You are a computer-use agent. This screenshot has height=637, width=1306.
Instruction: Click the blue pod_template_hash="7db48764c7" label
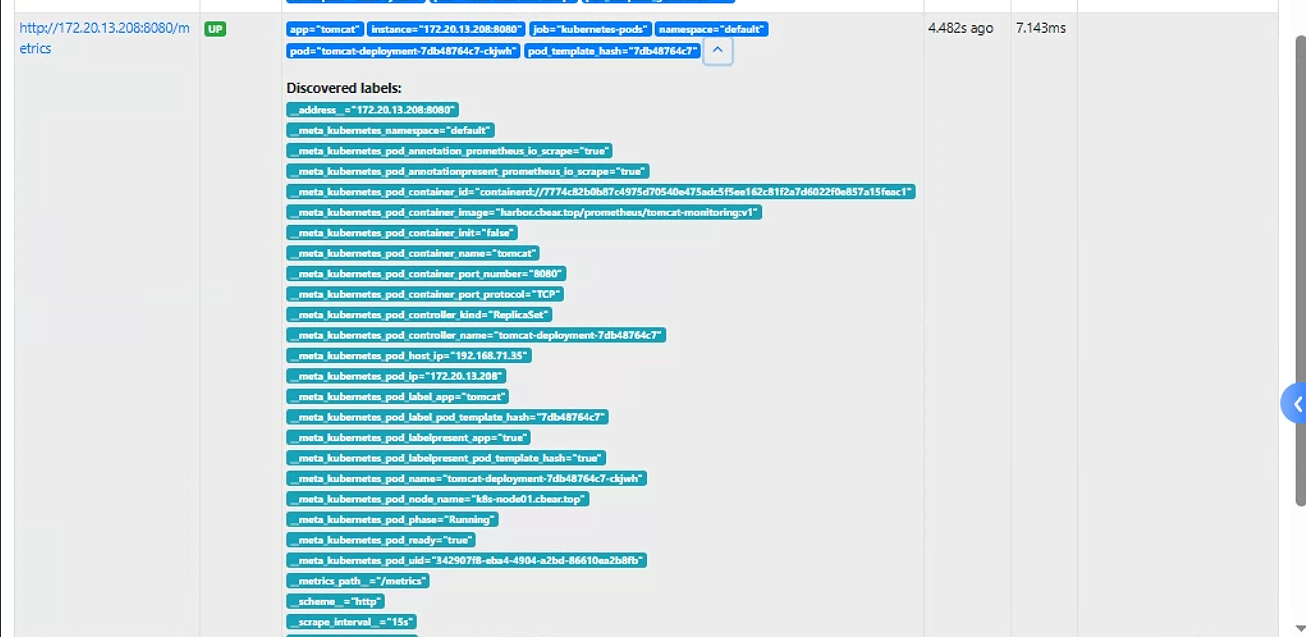pos(612,51)
